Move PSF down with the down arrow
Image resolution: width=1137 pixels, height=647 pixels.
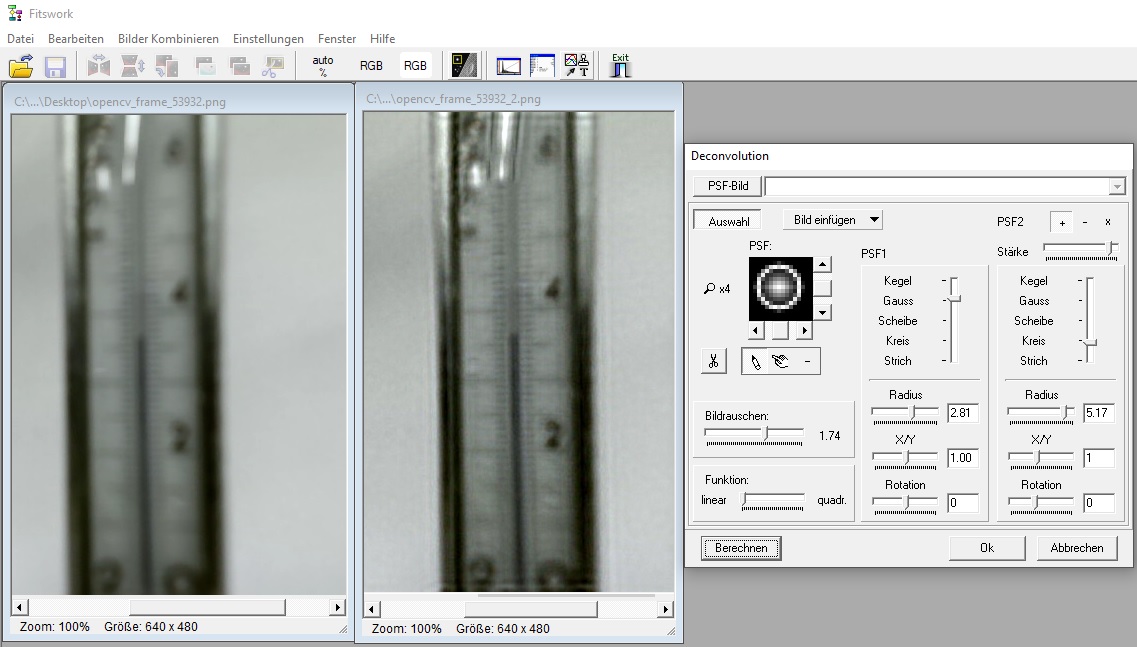822,313
